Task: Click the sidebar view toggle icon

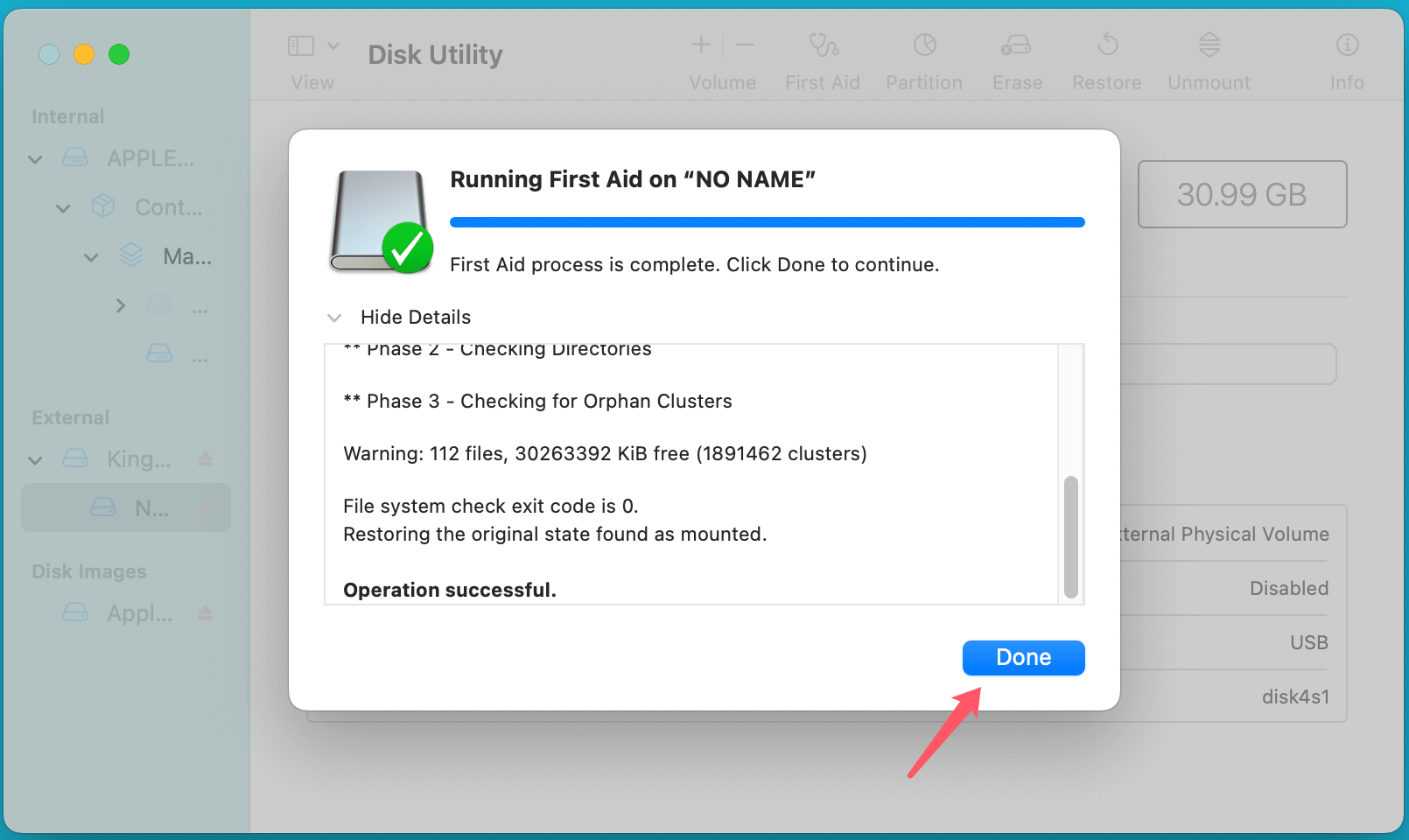Action: [301, 44]
